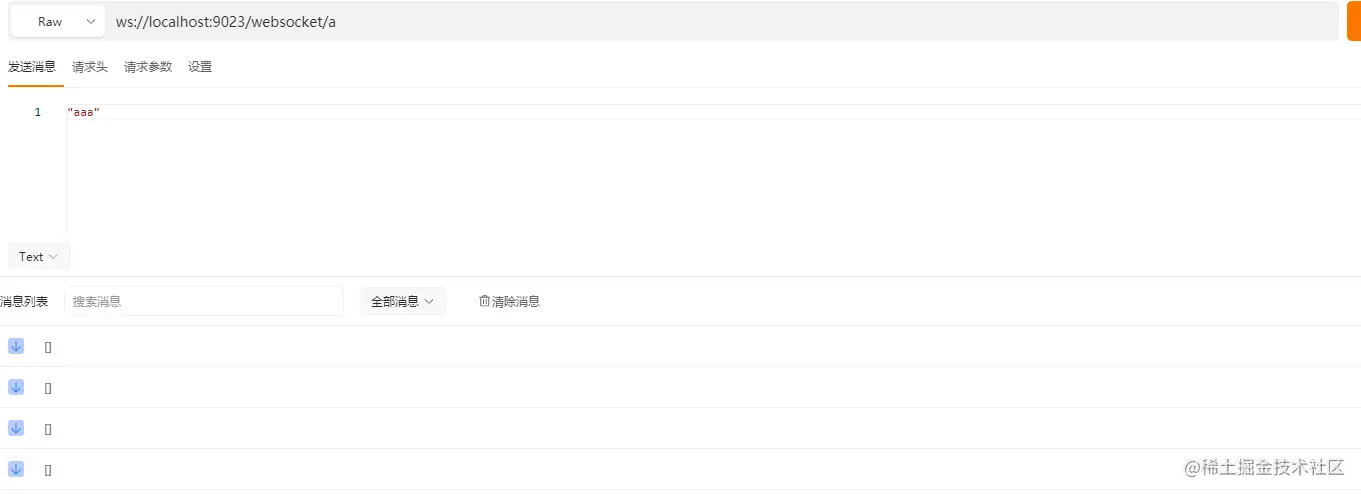Open the 设置 tab

pyautogui.click(x=200, y=67)
